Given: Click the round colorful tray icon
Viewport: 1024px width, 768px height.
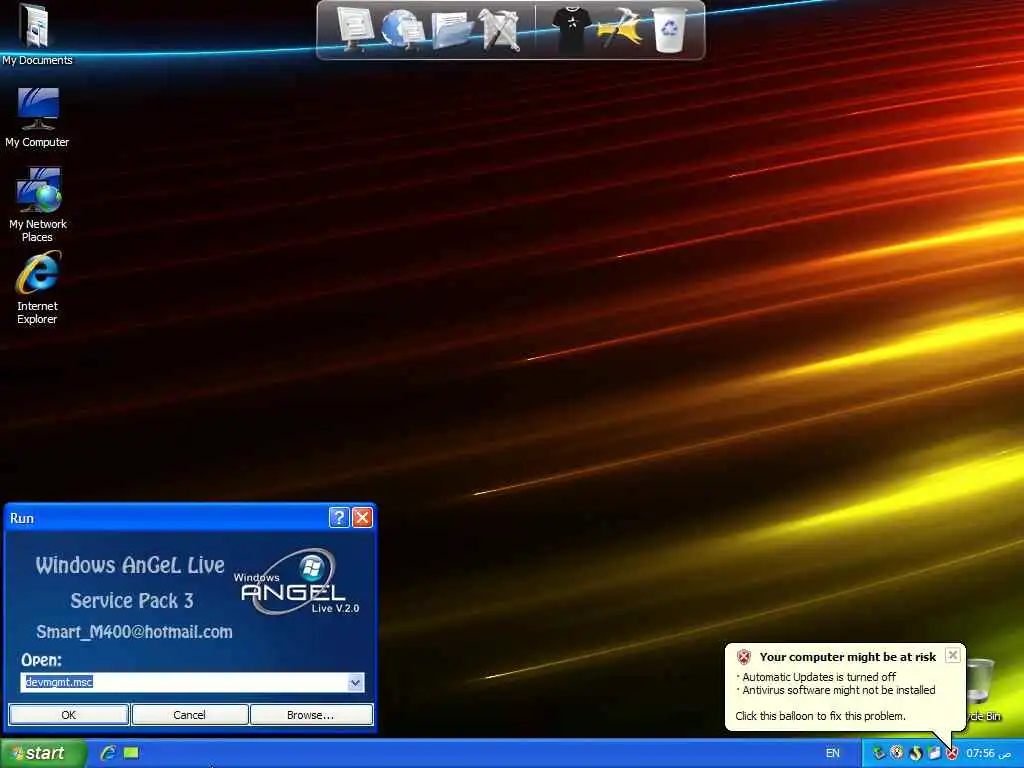Looking at the screenshot, I should [897, 753].
